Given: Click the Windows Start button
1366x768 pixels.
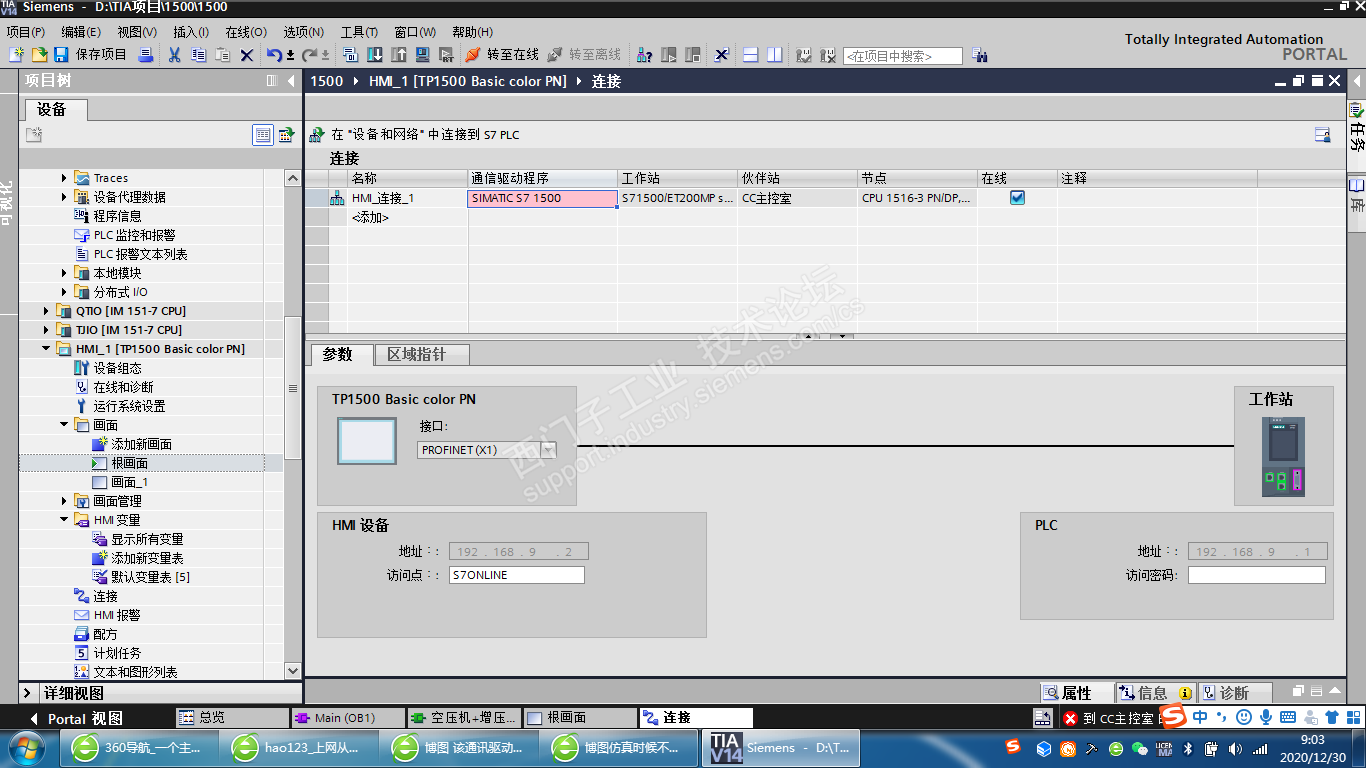Looking at the screenshot, I should [27, 747].
